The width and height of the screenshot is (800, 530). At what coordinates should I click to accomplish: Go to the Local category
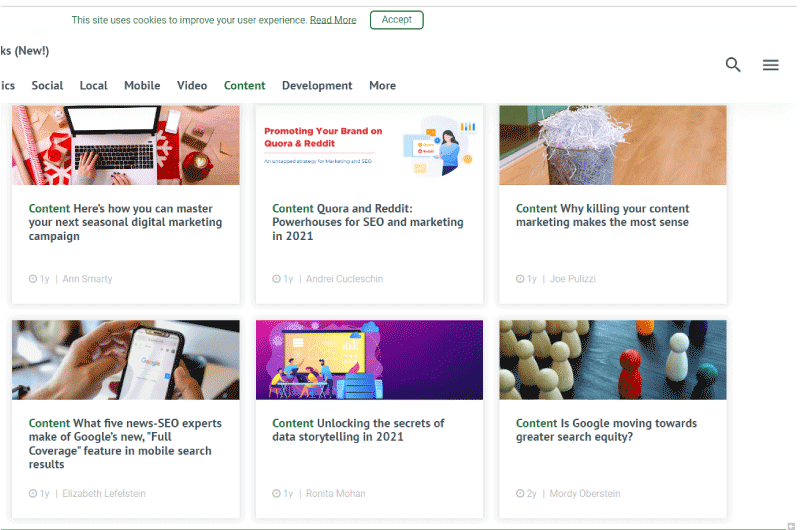coord(93,85)
